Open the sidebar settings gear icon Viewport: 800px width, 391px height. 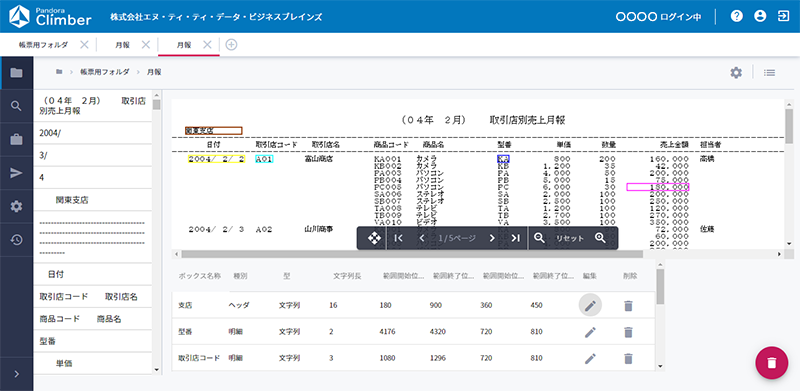pos(16,206)
